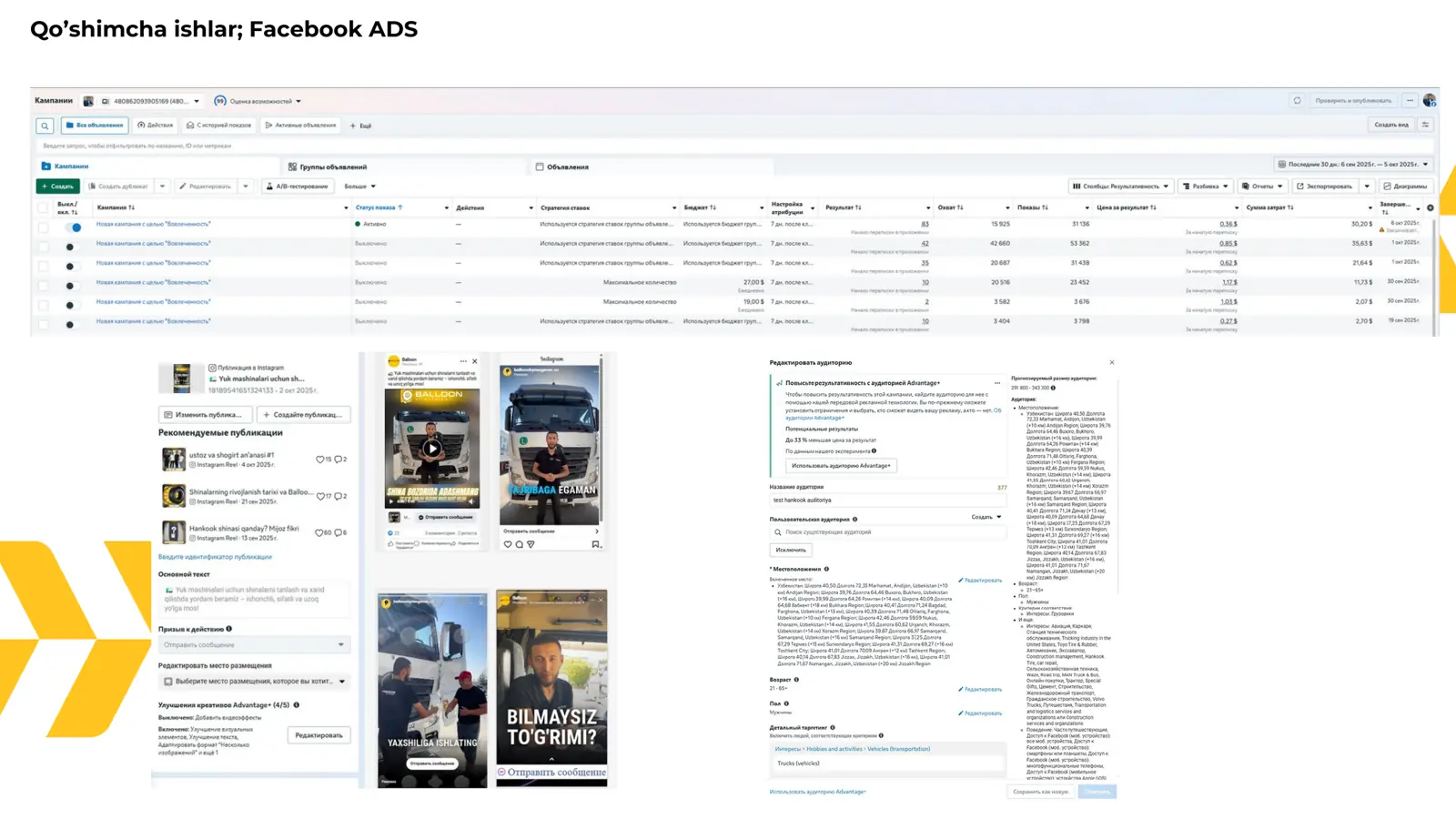Click comment icon on Hankook shinasi qanday post

point(338,532)
